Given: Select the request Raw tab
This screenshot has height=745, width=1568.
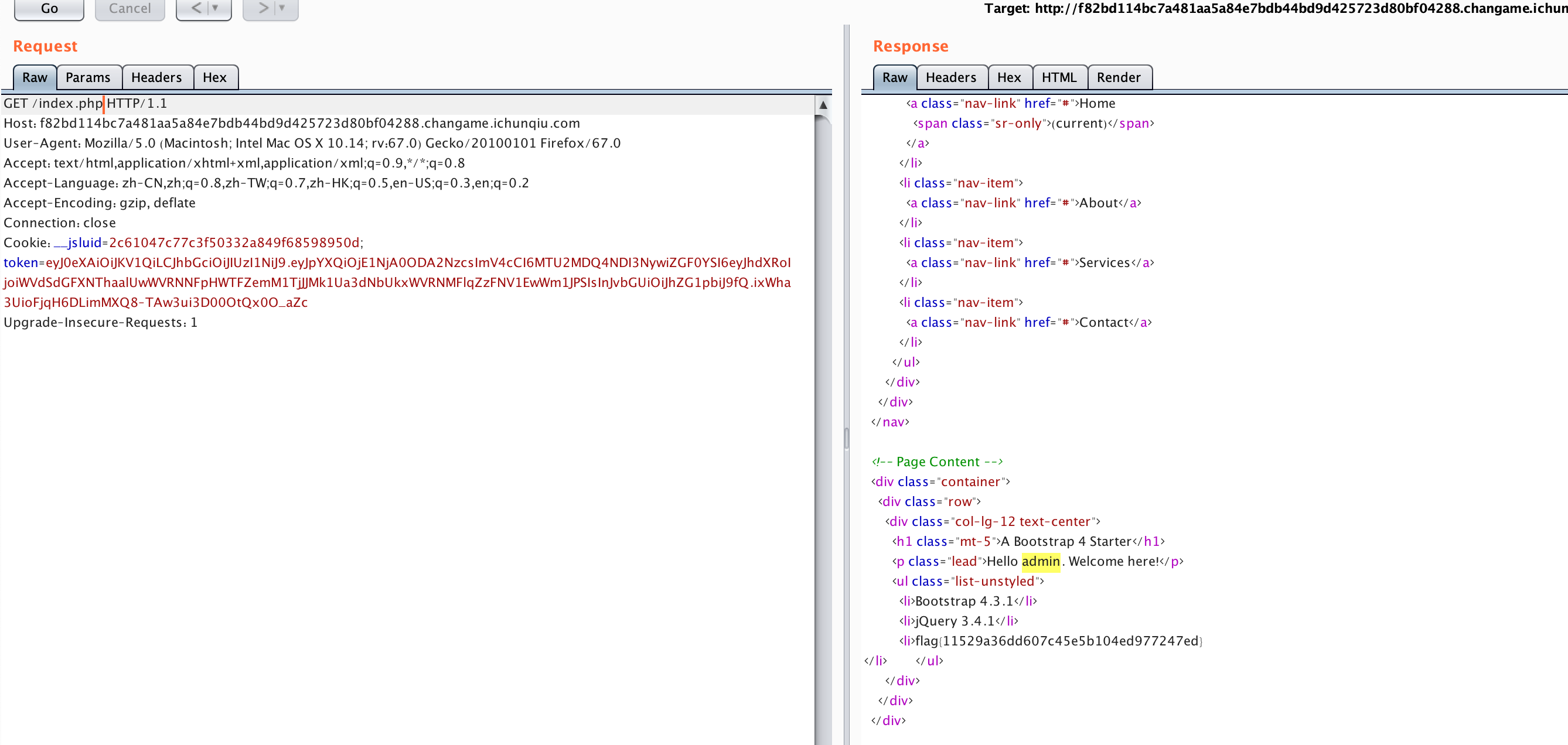Looking at the screenshot, I should point(35,78).
